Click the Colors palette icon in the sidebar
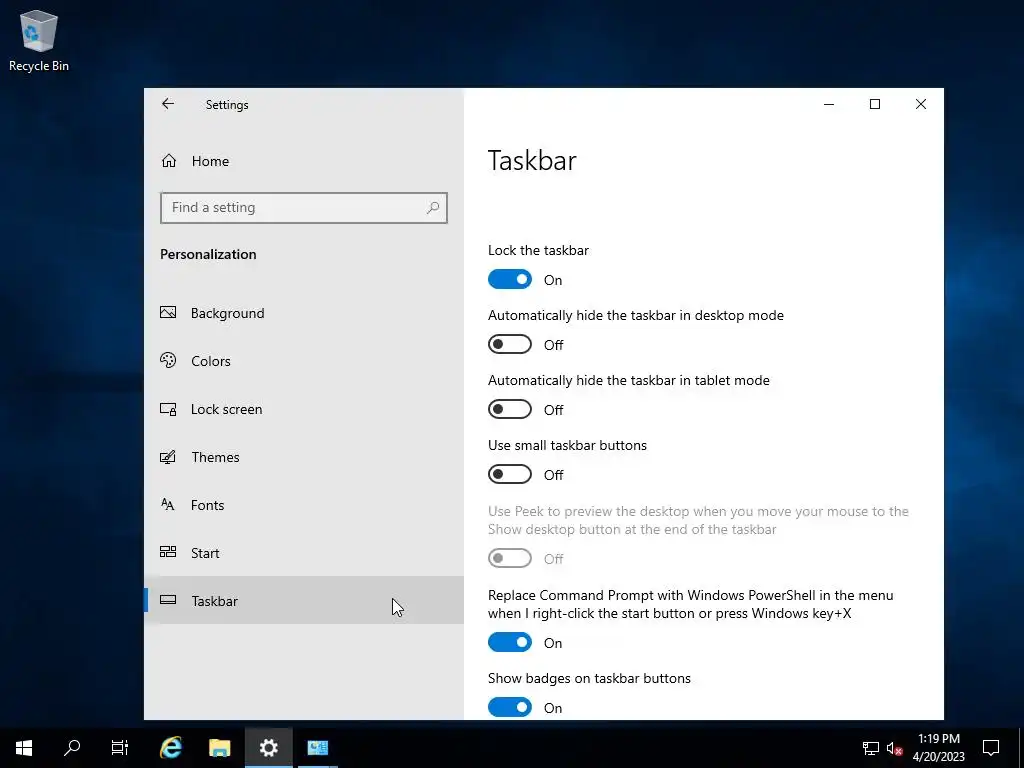 click(x=168, y=360)
